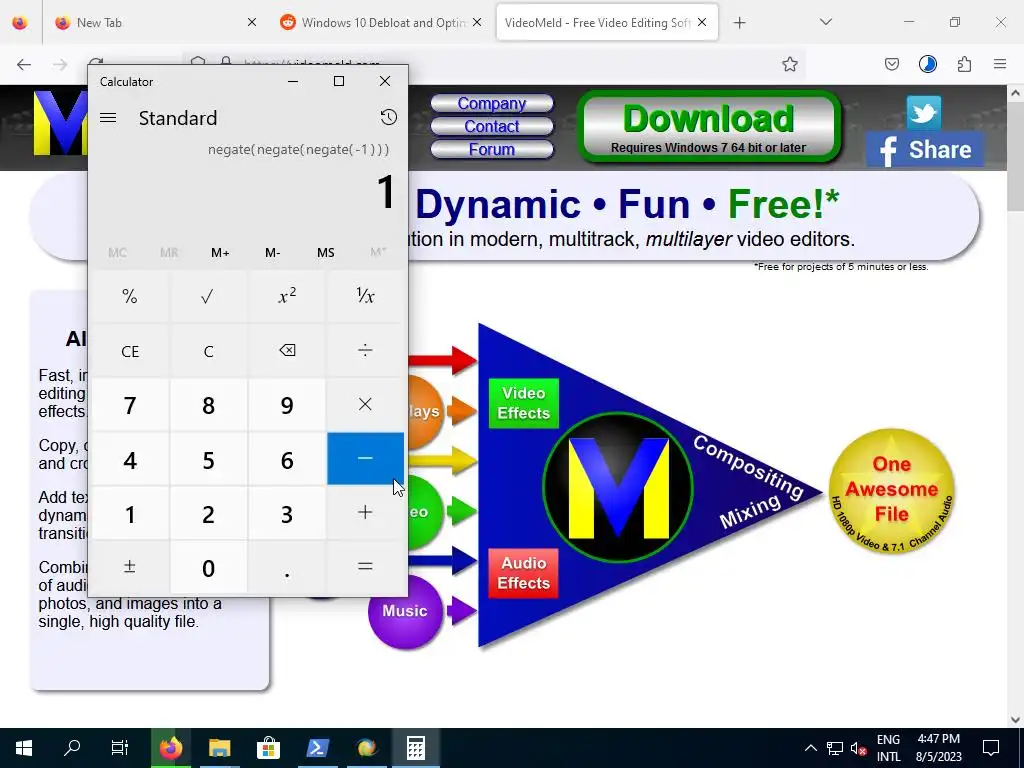Click the decimal point key in Calculator
The image size is (1024, 768).
click(x=287, y=567)
